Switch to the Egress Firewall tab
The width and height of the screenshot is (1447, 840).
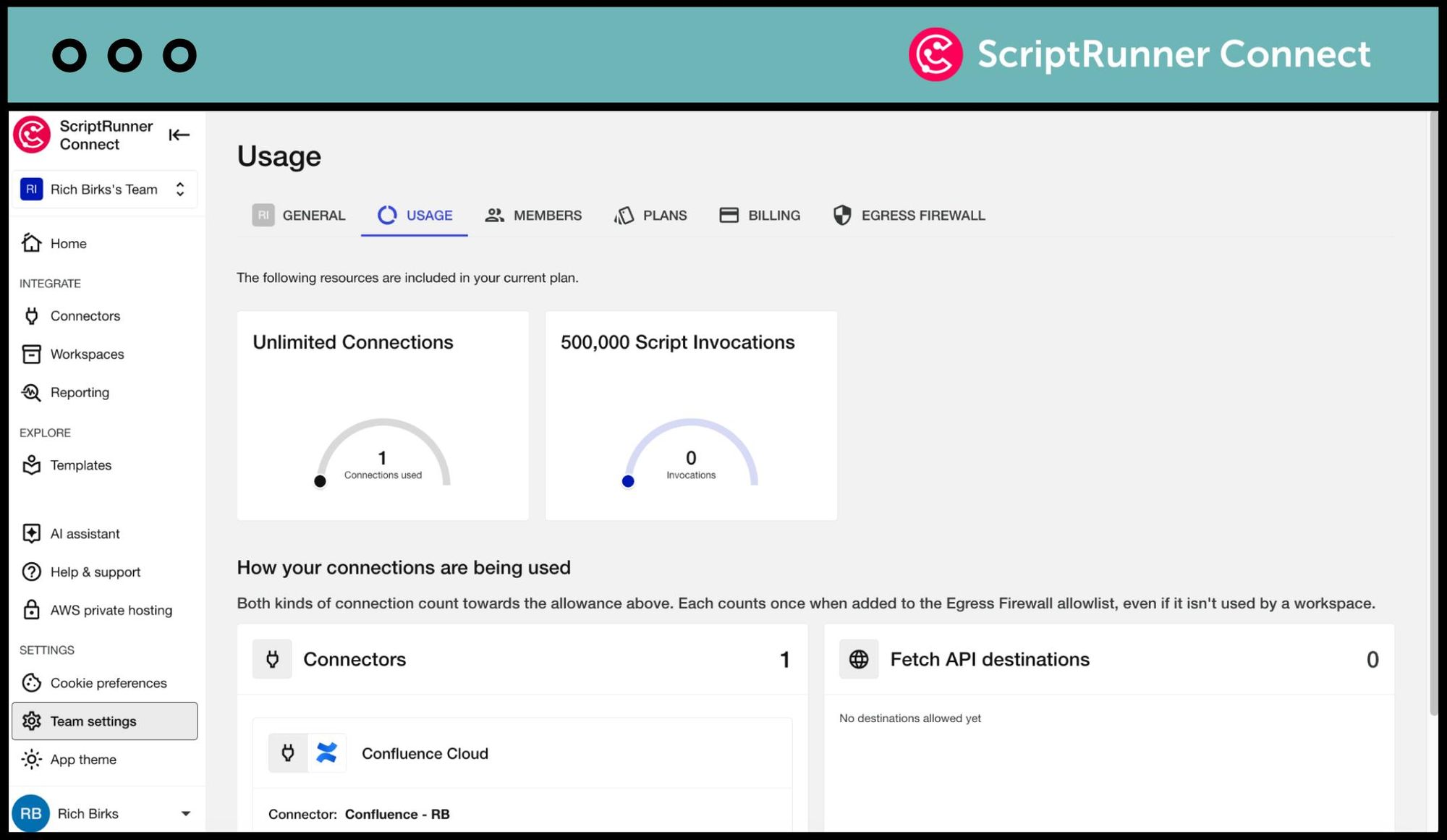[x=909, y=216]
